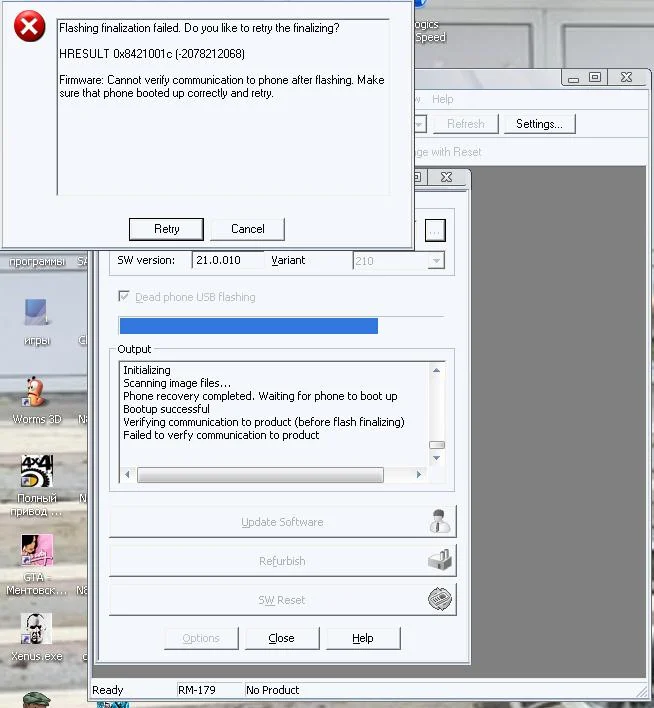Open the Help menu in main window
The width and height of the screenshot is (654, 708).
click(442, 99)
